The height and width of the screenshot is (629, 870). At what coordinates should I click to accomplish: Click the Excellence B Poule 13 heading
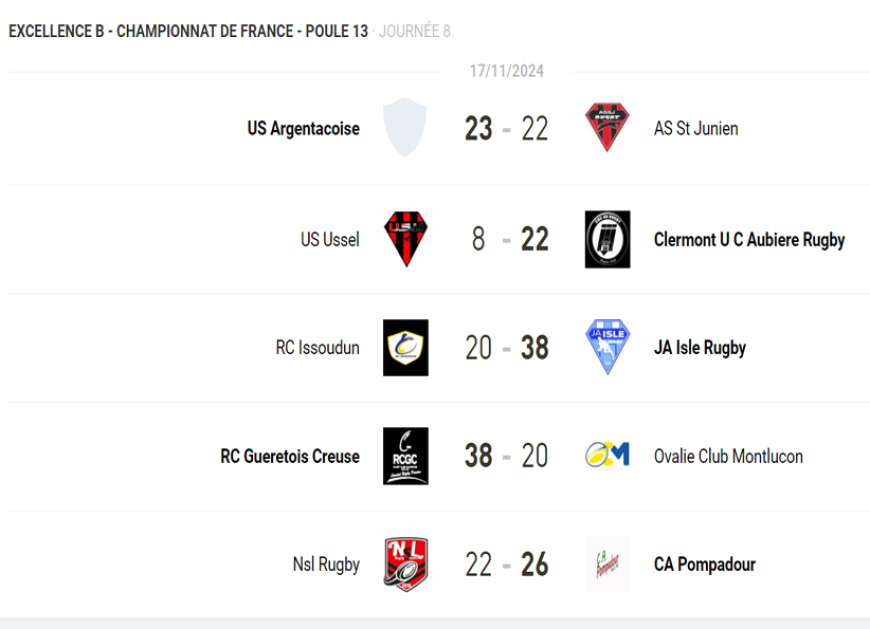(x=188, y=31)
